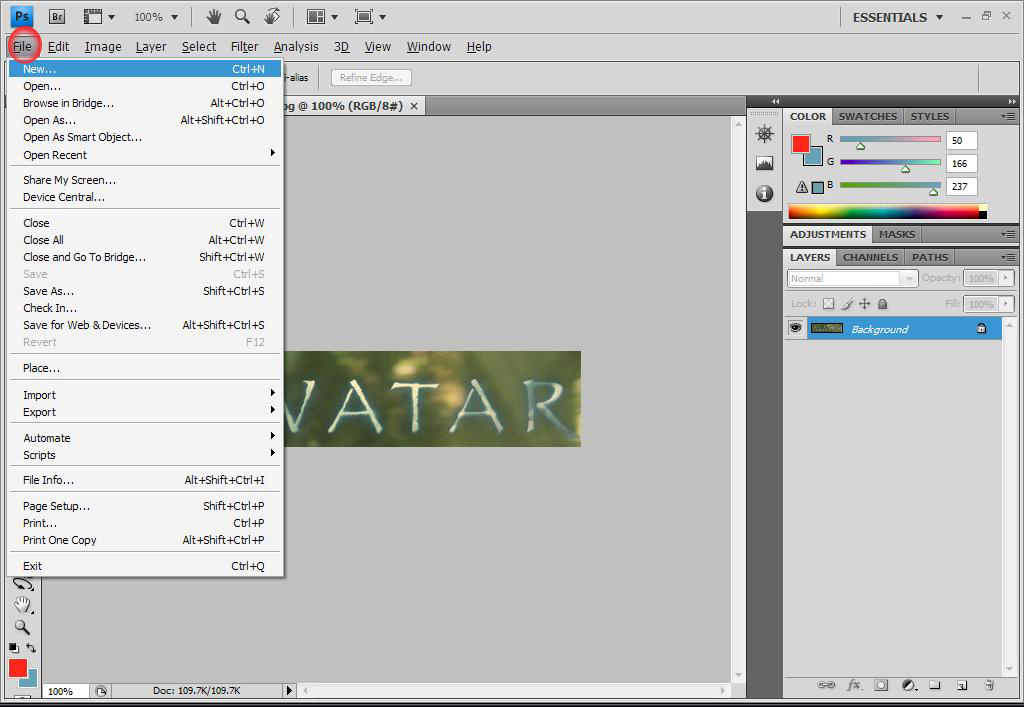Open the Color panel options menu
Screen dimensions: 1024x707
(1008, 116)
